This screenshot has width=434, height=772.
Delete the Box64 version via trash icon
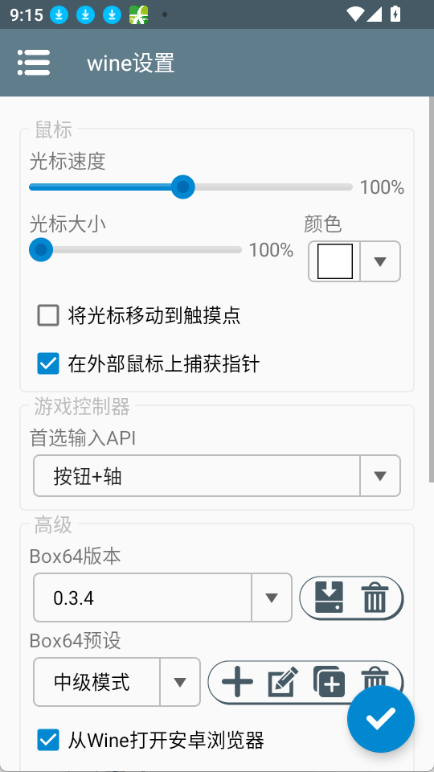pos(375,598)
